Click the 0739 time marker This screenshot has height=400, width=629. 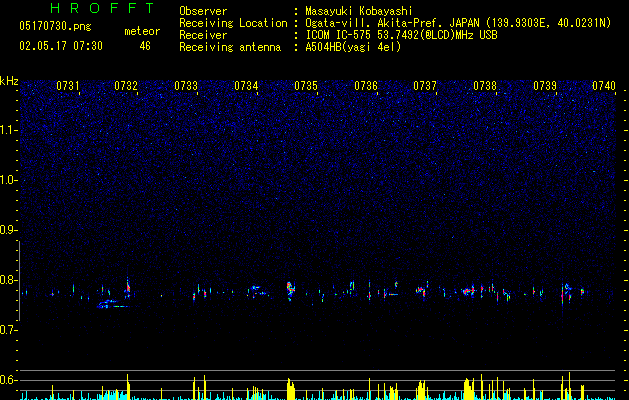click(545, 86)
